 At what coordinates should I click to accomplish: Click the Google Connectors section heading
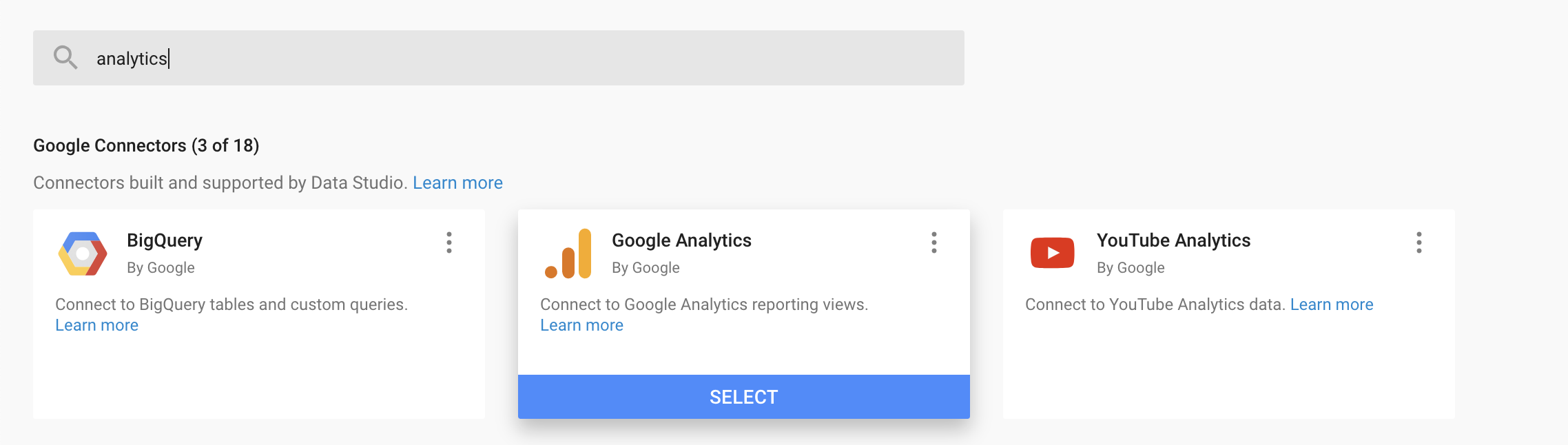tap(146, 145)
